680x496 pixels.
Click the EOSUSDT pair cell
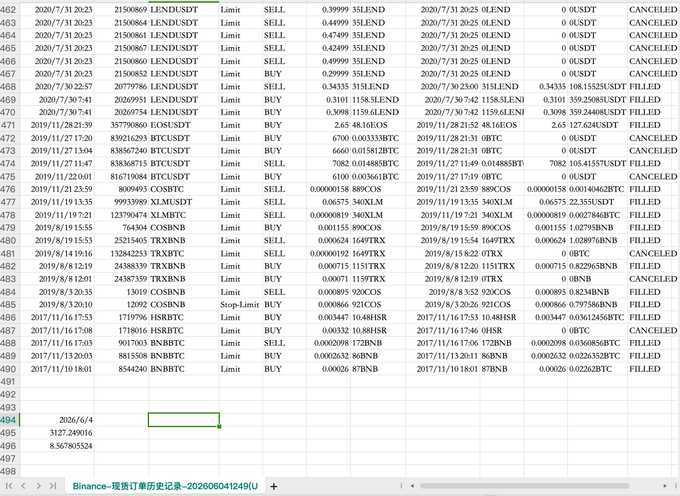183,125
